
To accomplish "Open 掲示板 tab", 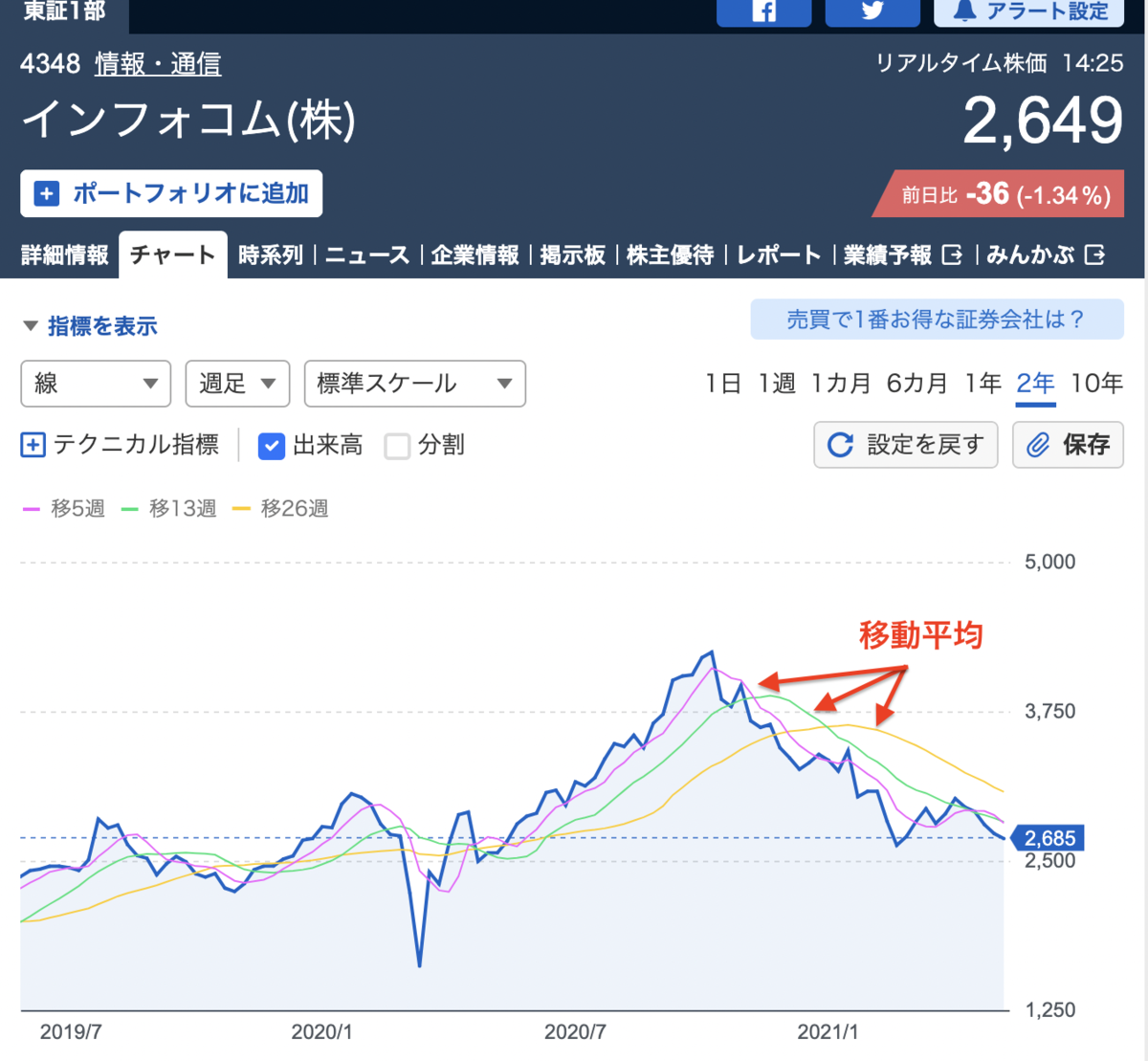I will (x=572, y=254).
